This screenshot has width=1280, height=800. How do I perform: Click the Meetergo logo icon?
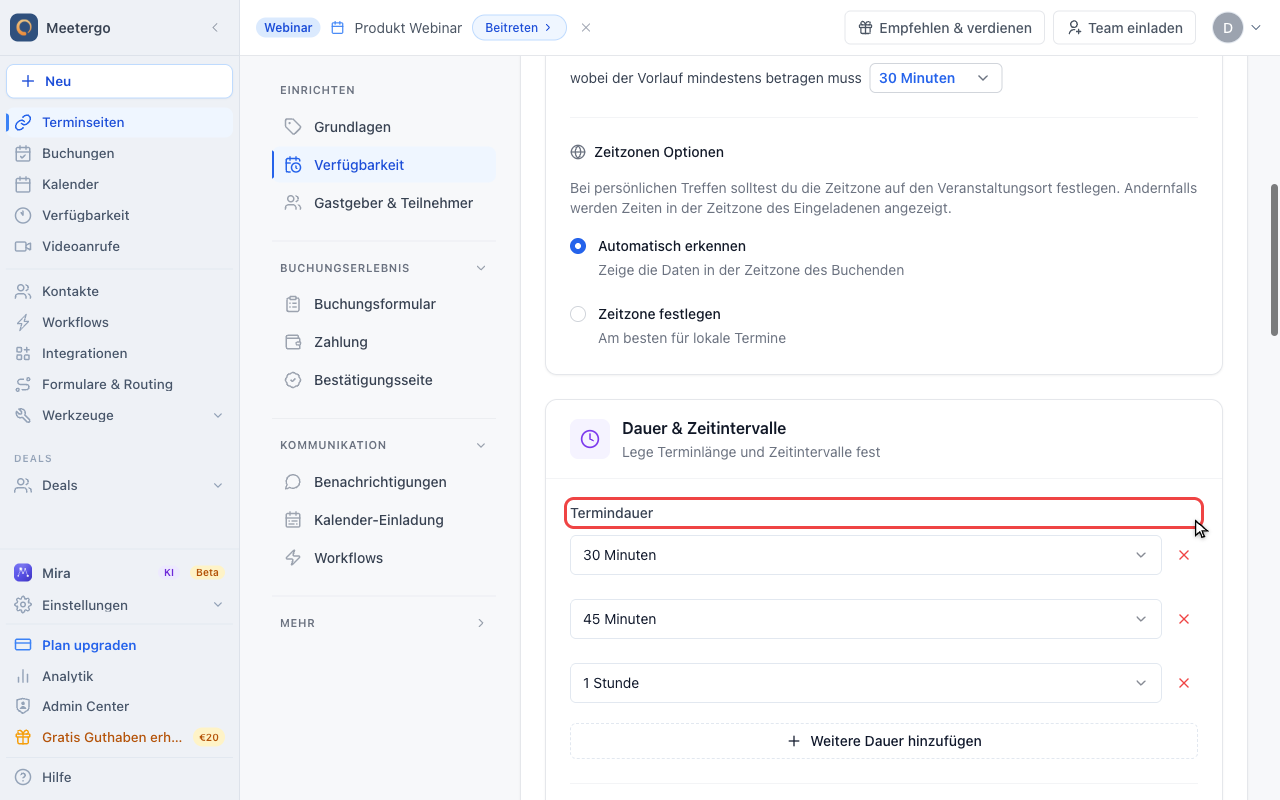(24, 27)
